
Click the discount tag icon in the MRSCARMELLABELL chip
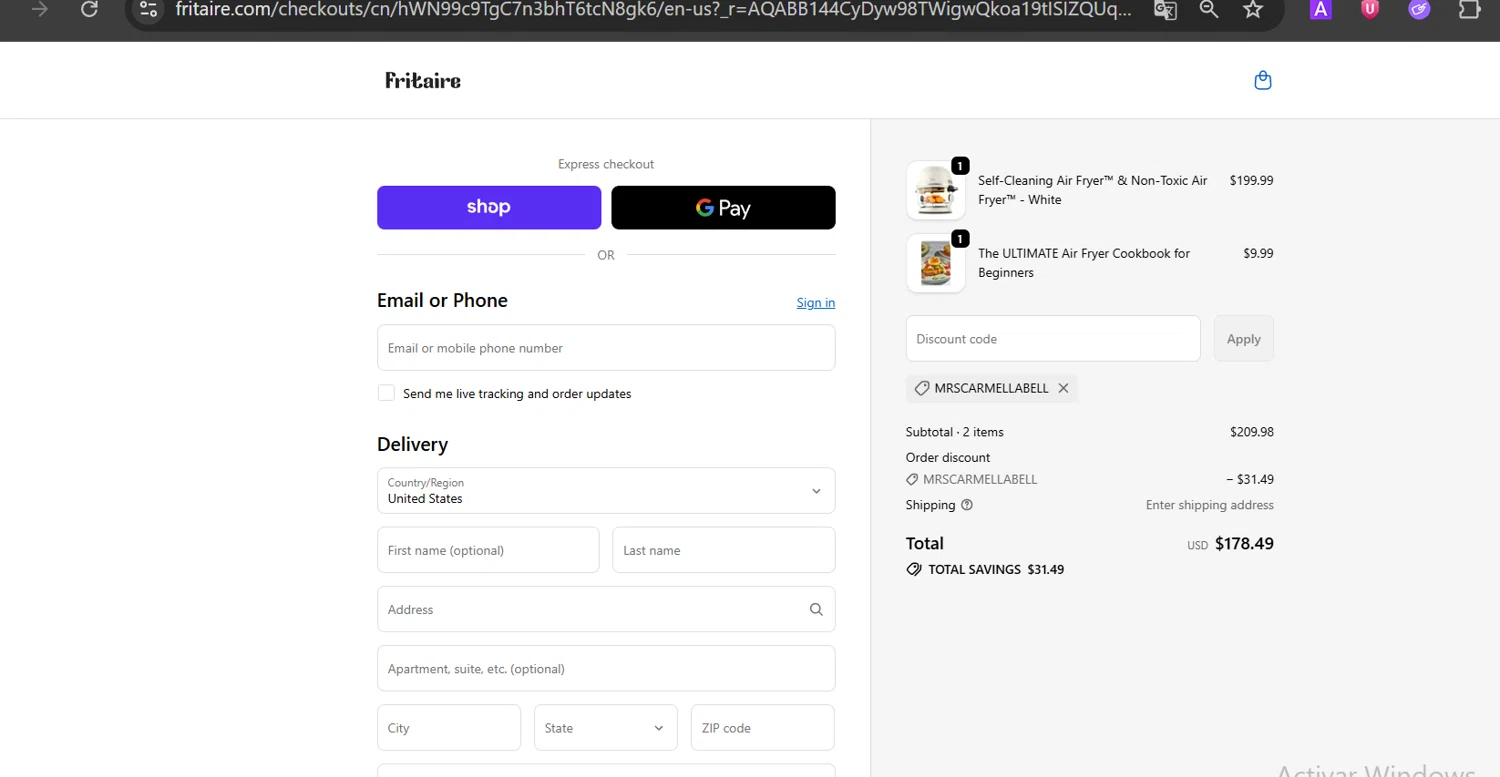922,388
